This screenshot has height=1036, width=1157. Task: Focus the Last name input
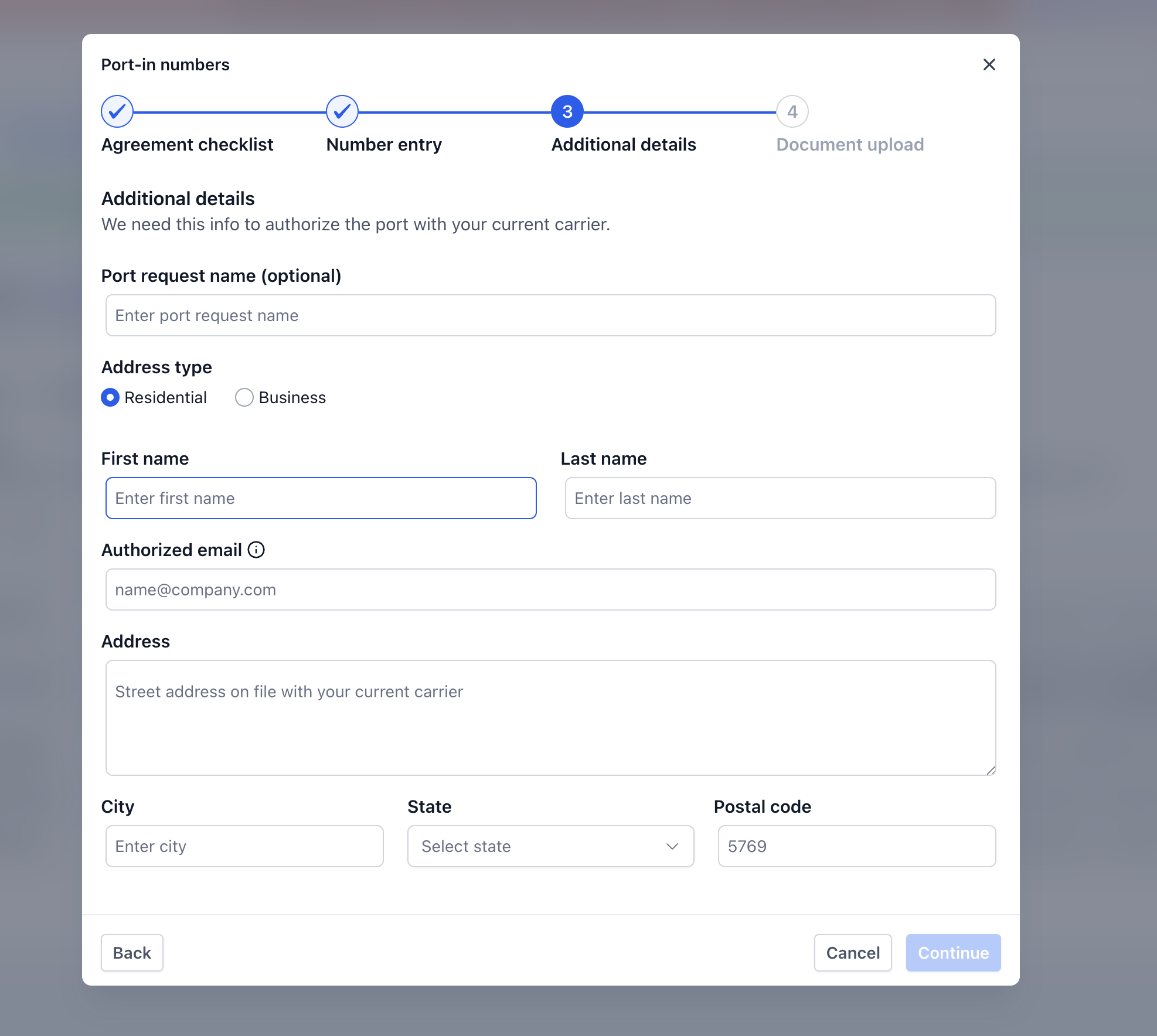781,498
